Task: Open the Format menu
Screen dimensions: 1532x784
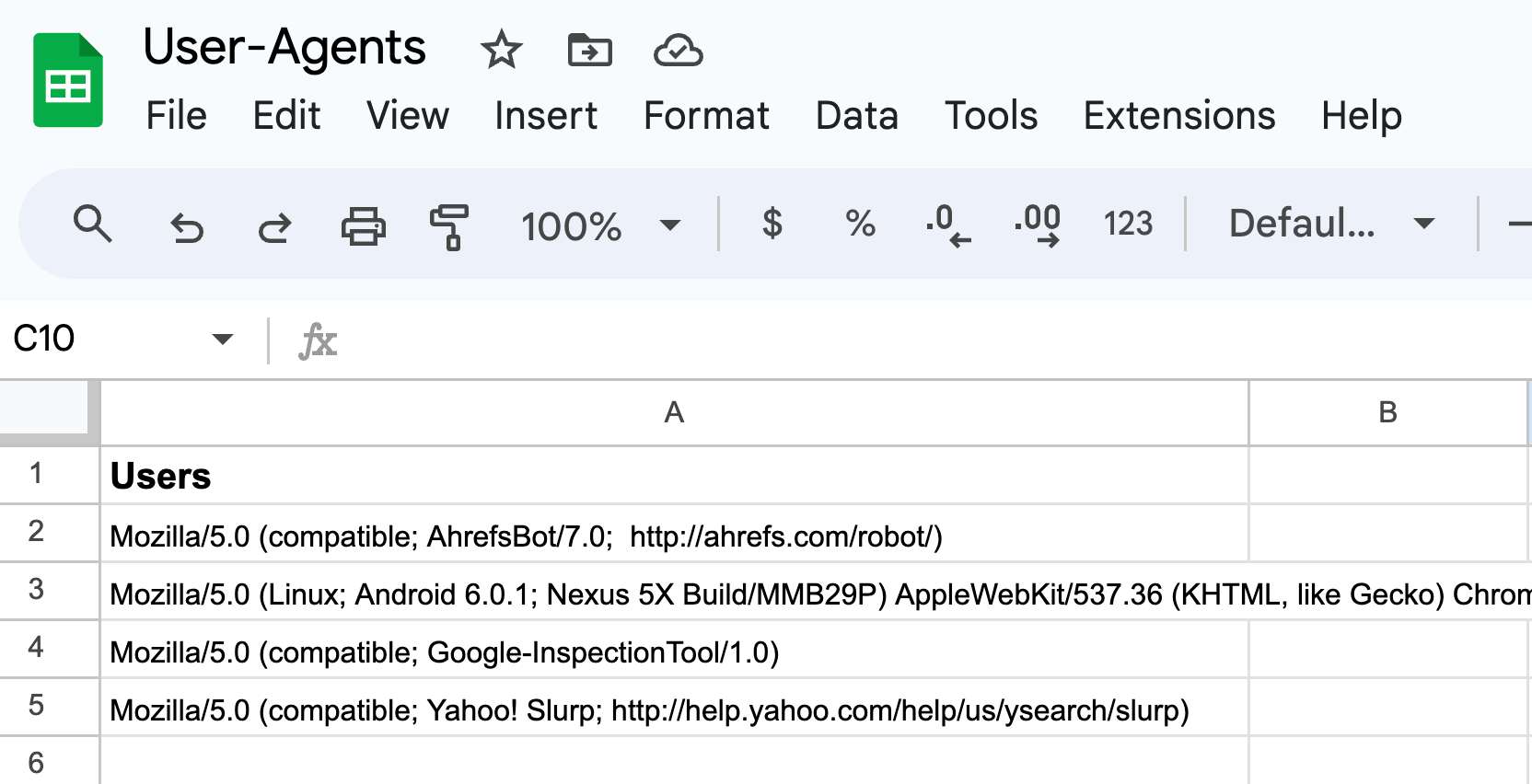Action: [706, 116]
